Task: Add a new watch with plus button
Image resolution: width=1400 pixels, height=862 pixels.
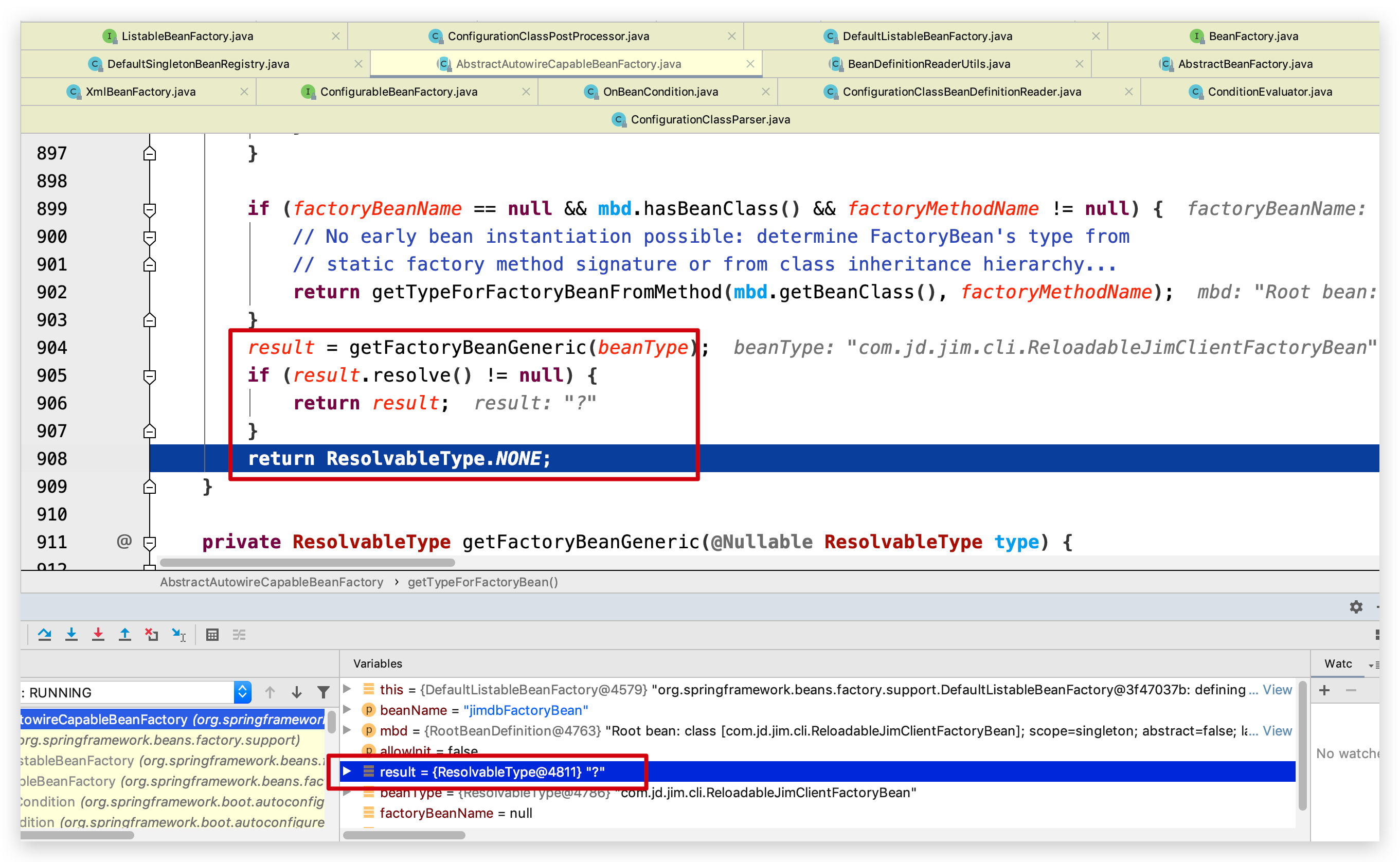Action: coord(1324,690)
